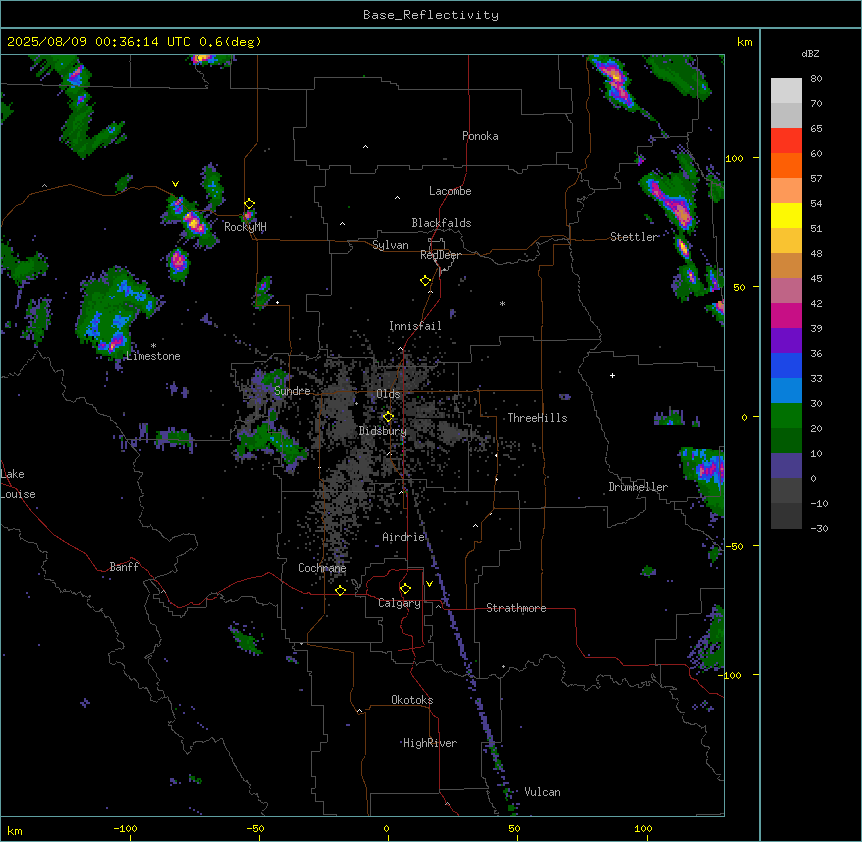Click the Cochrane city label
Viewport: 862px width, 842px height.
pyautogui.click(x=322, y=568)
